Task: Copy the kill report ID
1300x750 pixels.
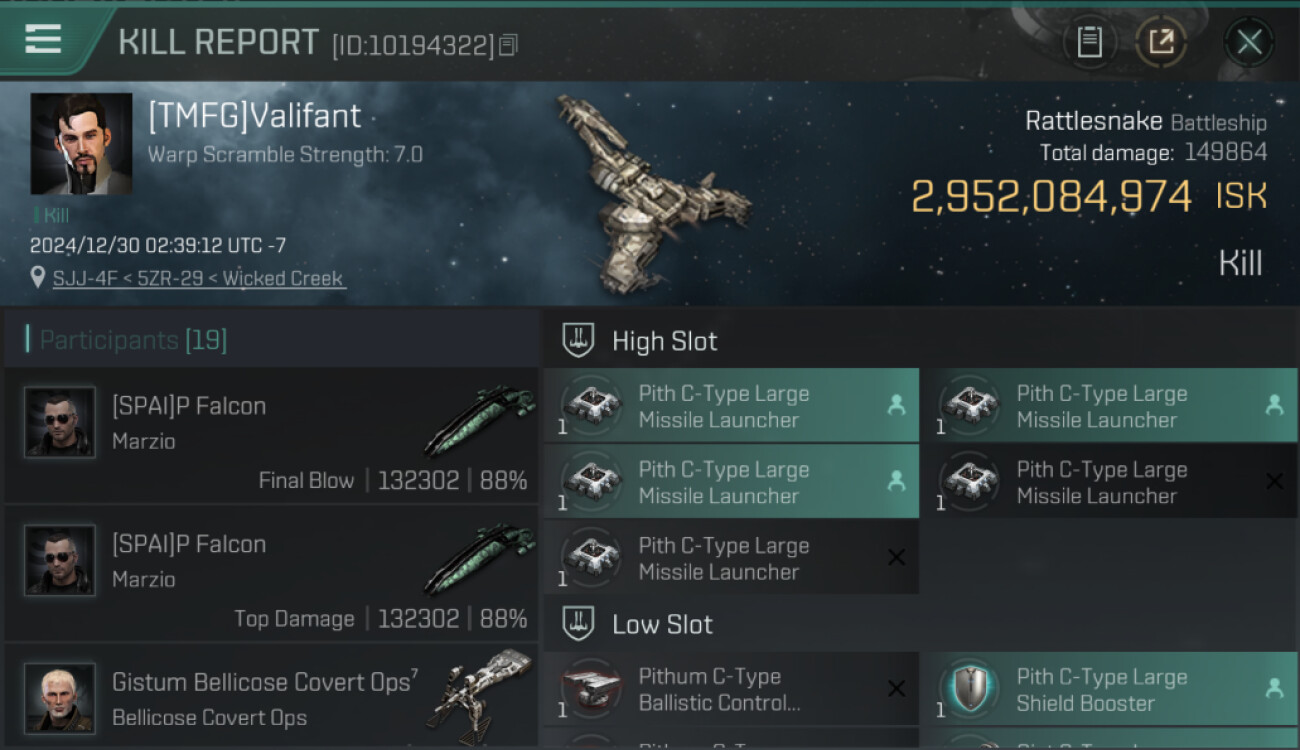Action: pyautogui.click(x=508, y=45)
